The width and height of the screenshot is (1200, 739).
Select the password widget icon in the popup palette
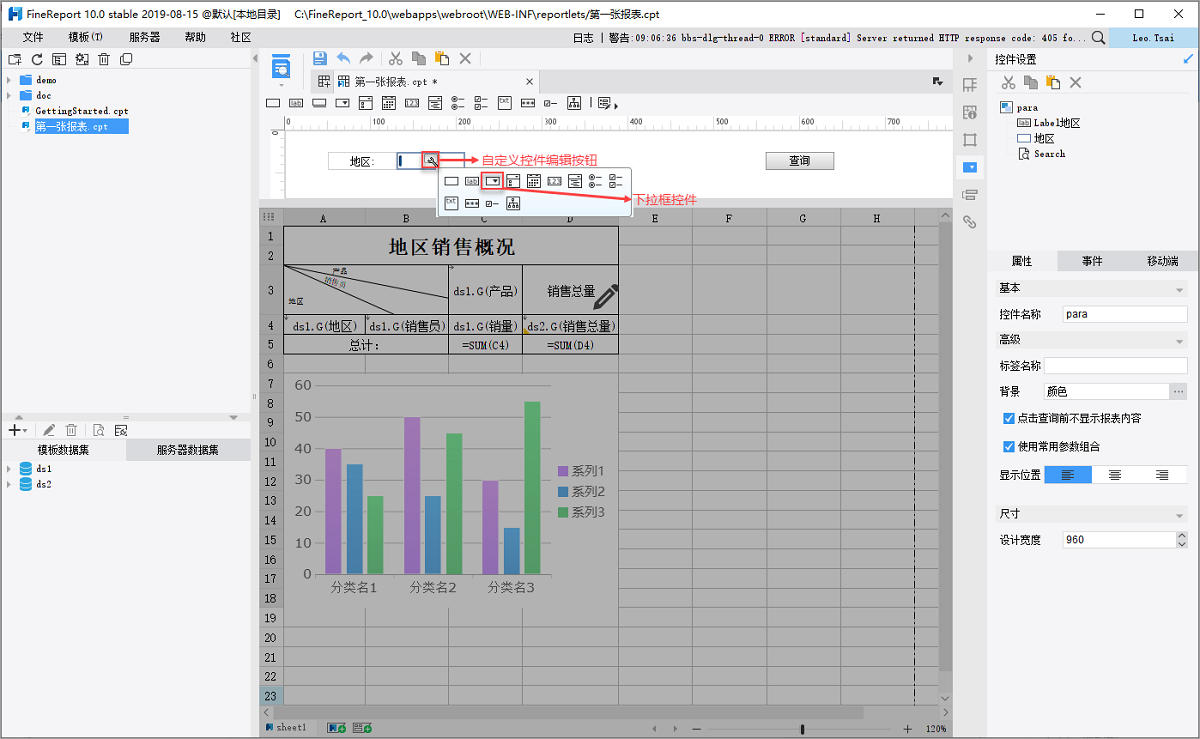coord(472,203)
